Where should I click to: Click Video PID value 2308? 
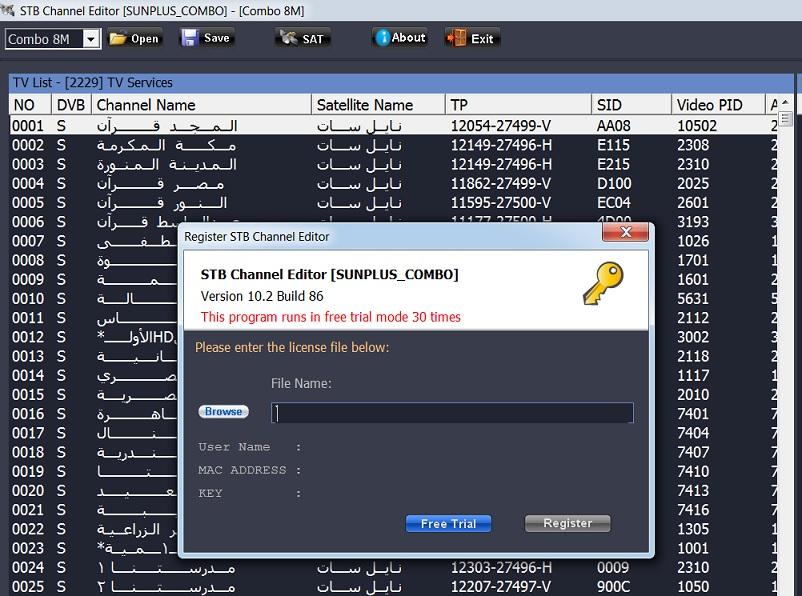[693, 145]
